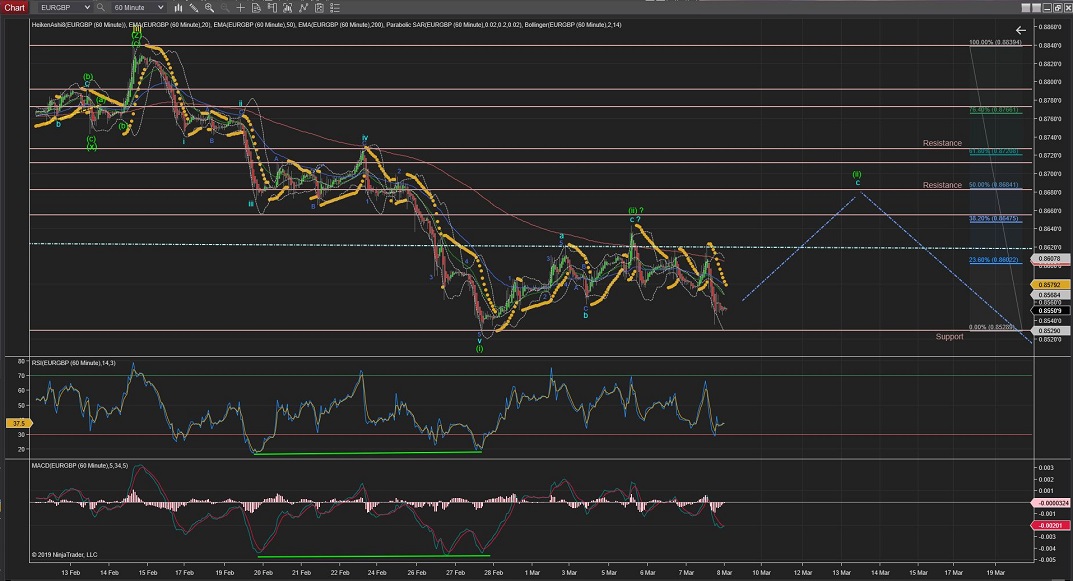Select the MACD(EURGBP (60 Minute),5,34,5) panel label
The height and width of the screenshot is (581, 1073).
[x=79, y=465]
